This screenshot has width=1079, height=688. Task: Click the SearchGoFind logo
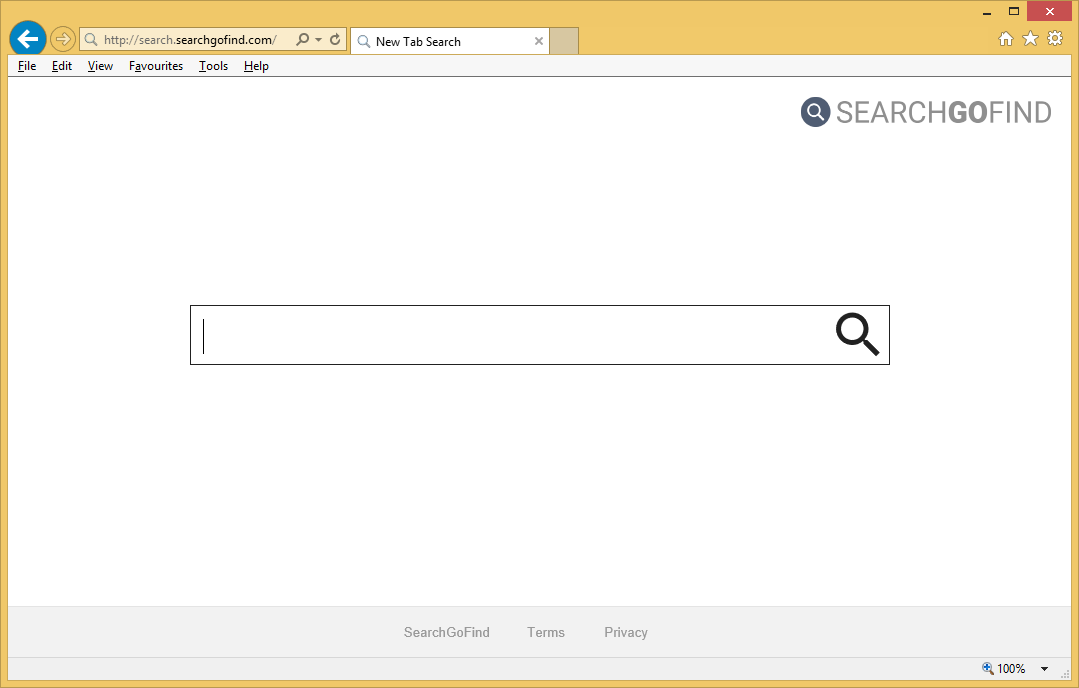click(x=926, y=112)
